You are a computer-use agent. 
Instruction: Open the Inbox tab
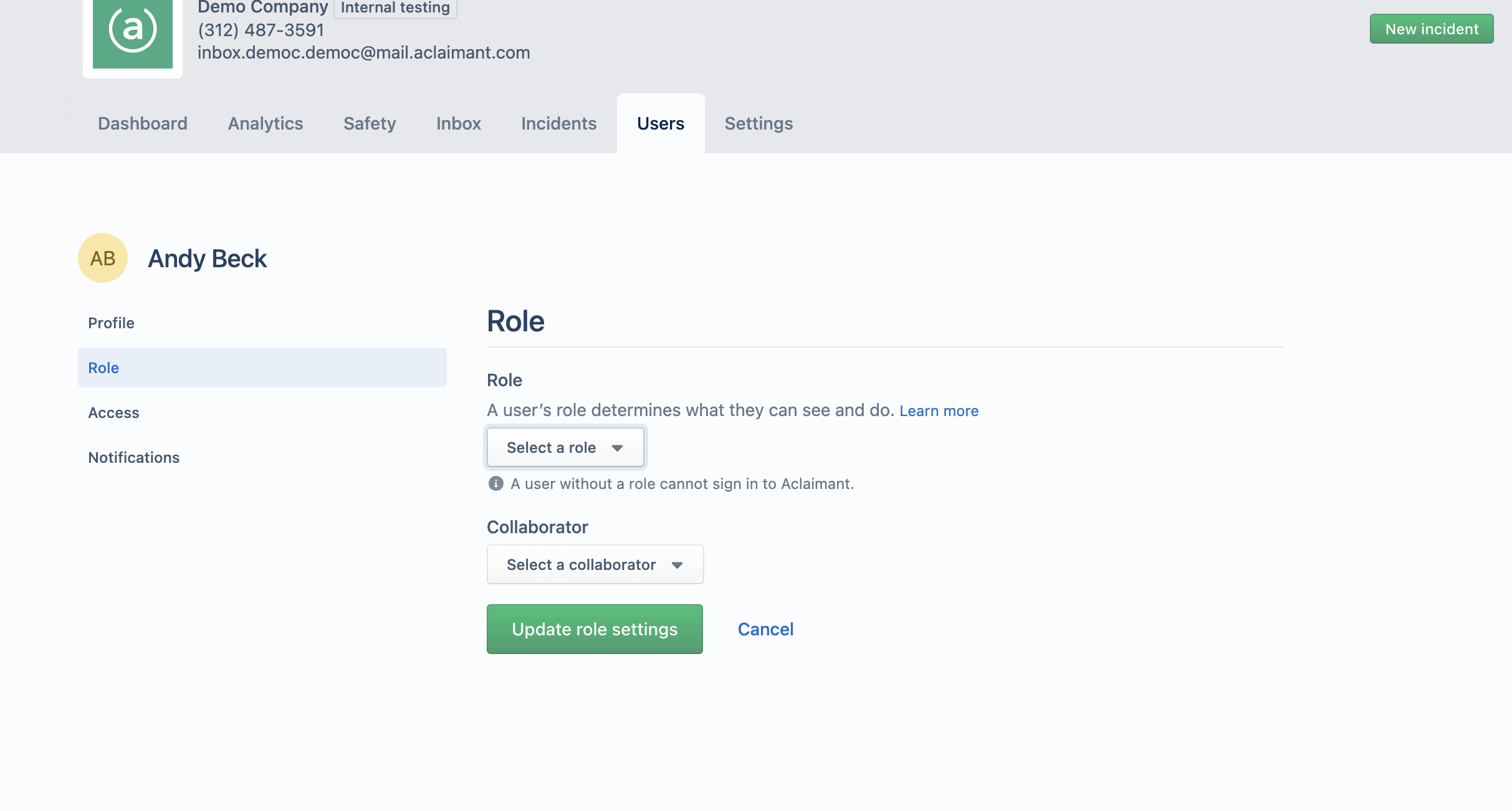[x=459, y=123]
